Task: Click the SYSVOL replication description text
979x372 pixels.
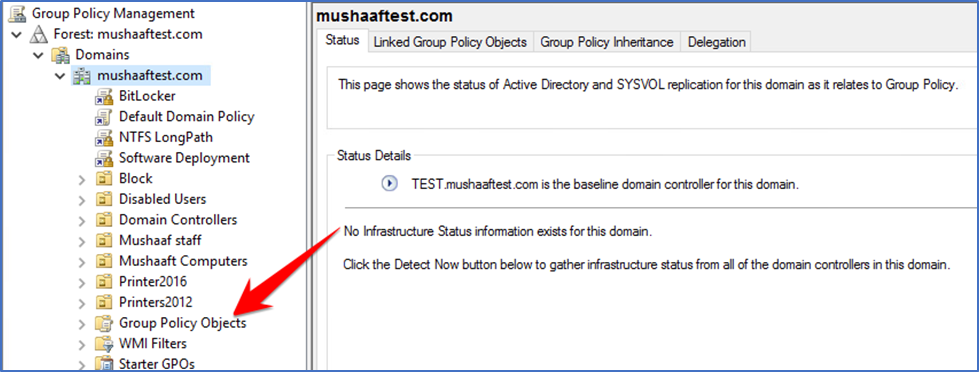Action: [648, 85]
